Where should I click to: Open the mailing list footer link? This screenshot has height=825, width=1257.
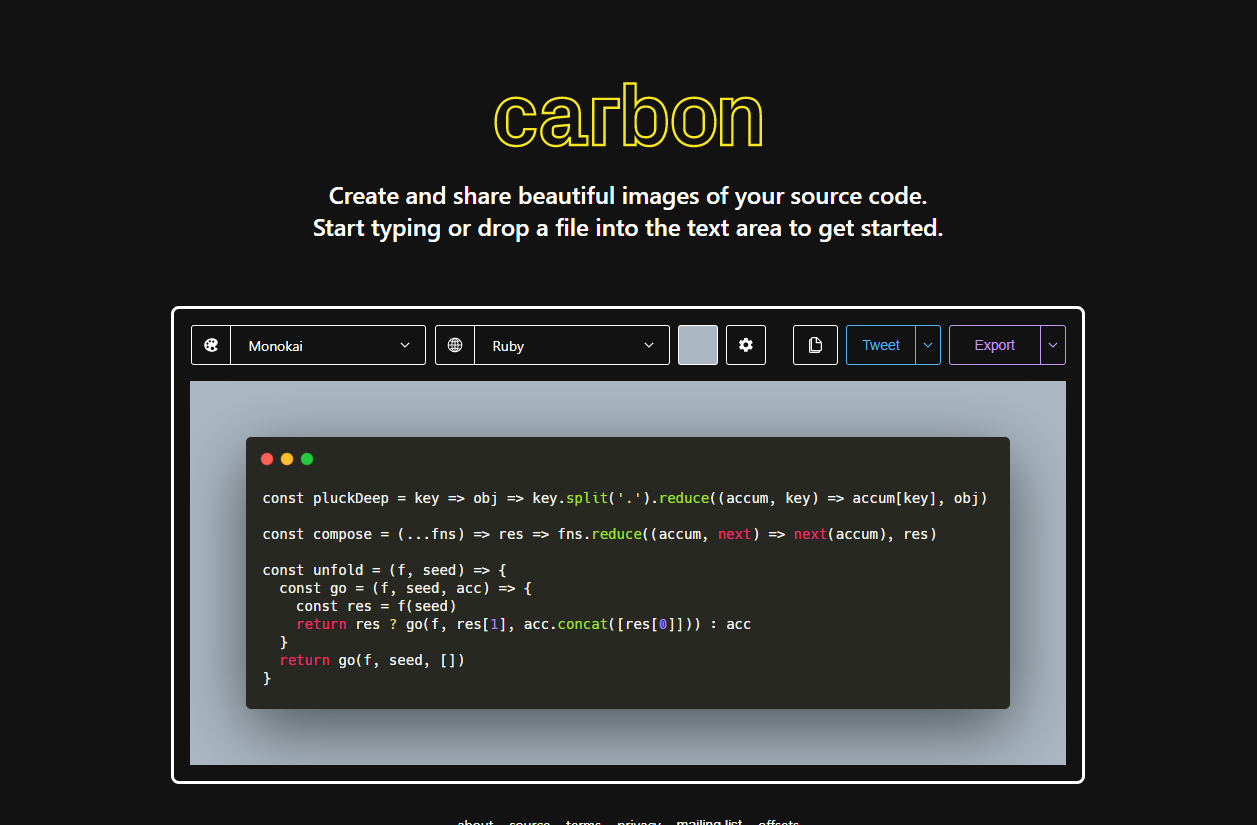coord(709,823)
